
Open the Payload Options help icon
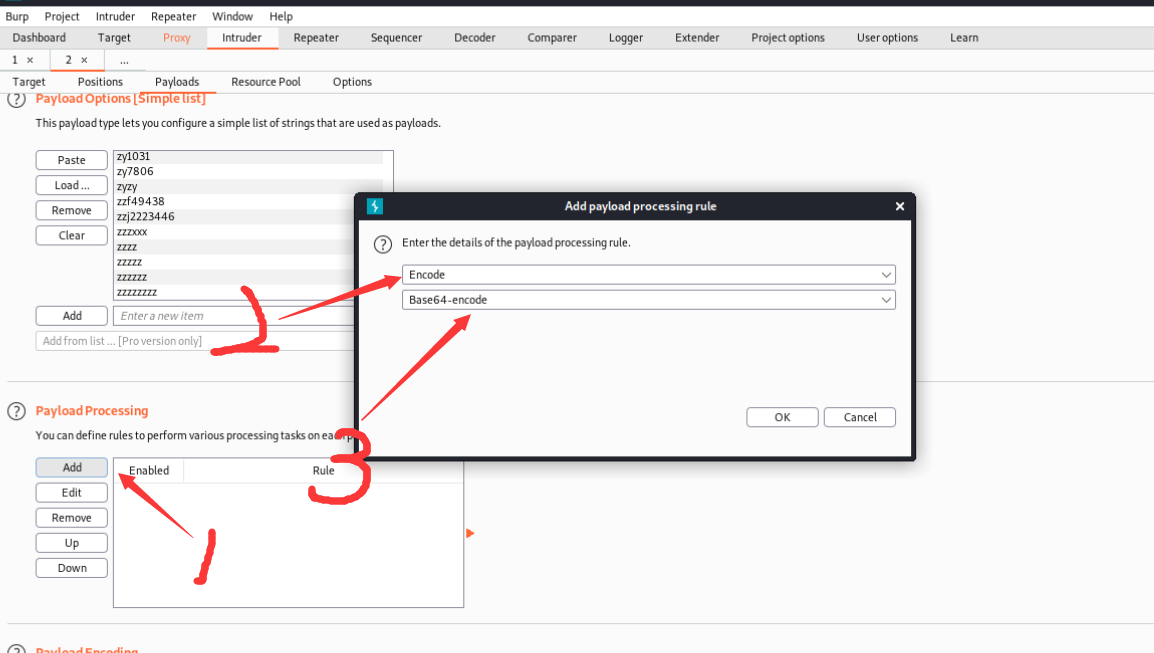pyautogui.click(x=16, y=99)
